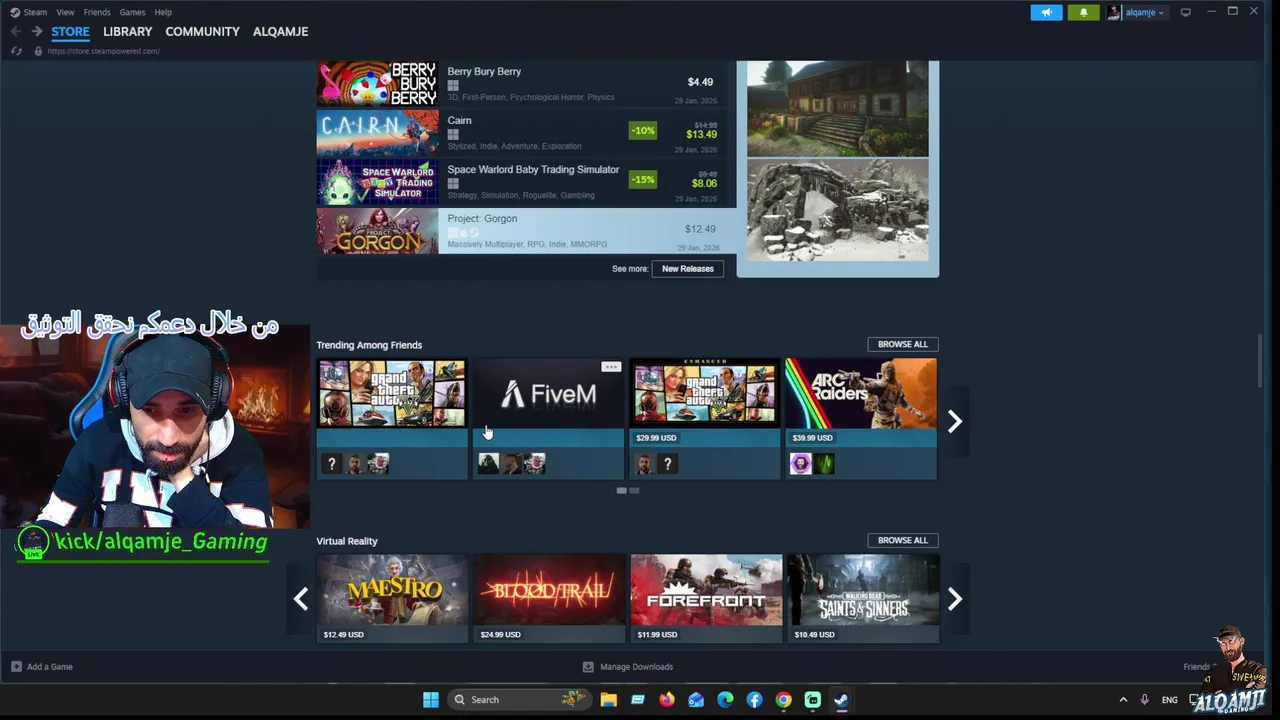Open the Facebook taskbar icon
Viewport: 1280px width, 720px height.
tap(754, 700)
